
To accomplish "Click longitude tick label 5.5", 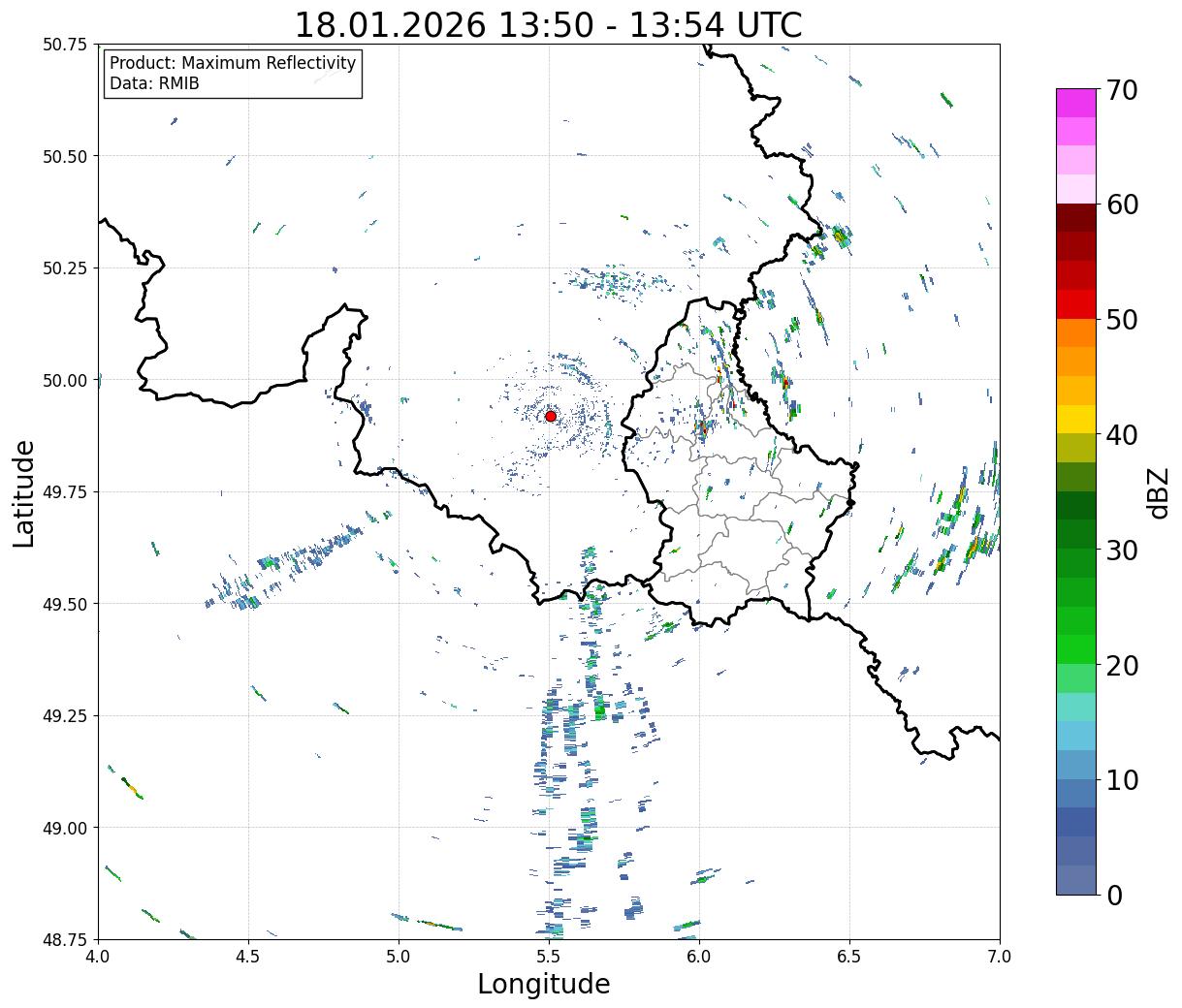I will [x=549, y=957].
